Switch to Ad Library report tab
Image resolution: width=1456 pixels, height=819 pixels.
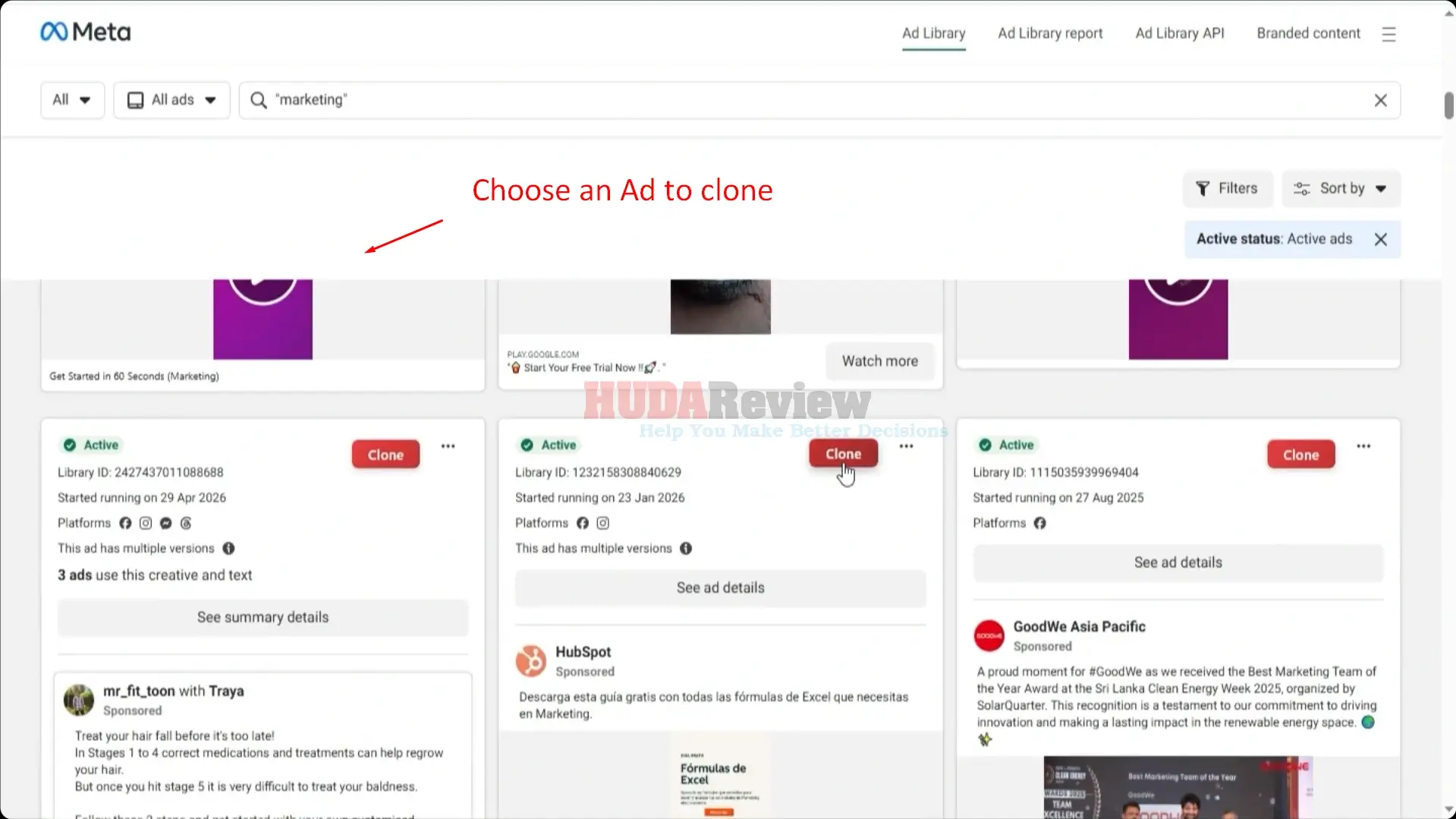[1050, 33]
